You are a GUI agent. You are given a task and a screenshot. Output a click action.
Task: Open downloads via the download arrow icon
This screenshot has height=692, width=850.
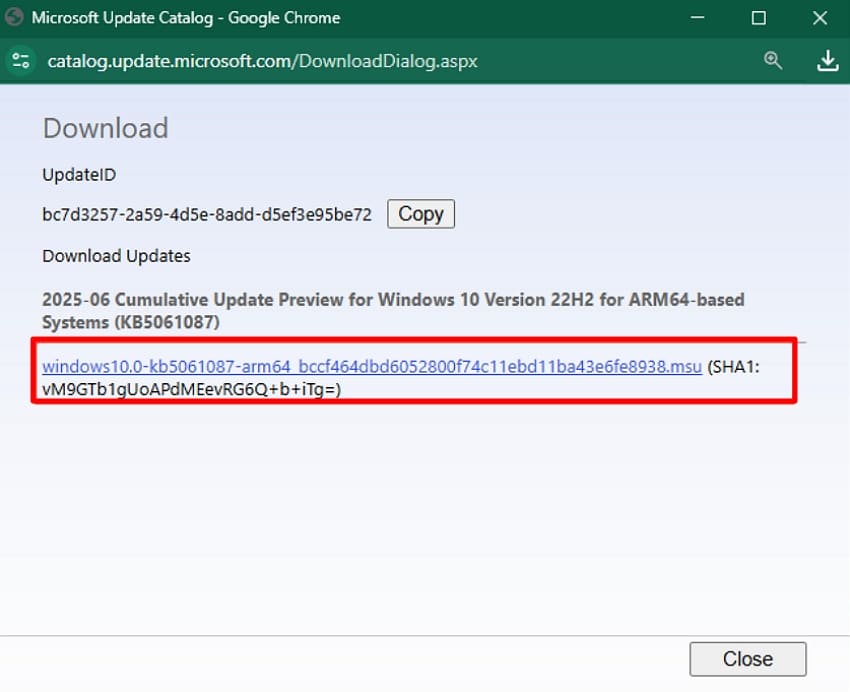pos(828,60)
